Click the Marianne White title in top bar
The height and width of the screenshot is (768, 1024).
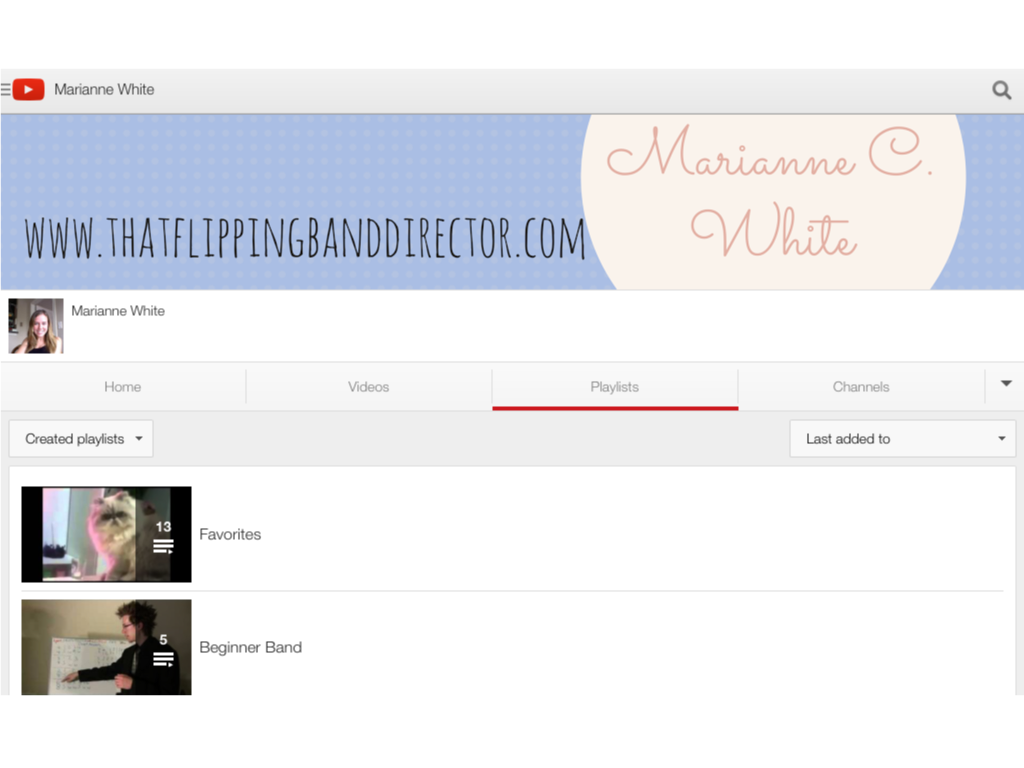tap(104, 89)
